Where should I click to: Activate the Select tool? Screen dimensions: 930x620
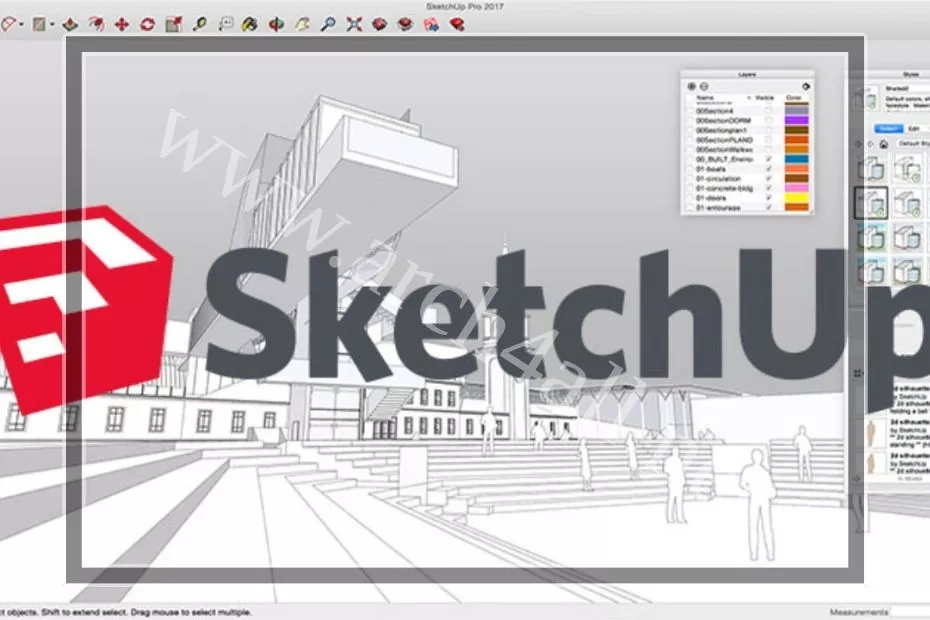coord(8,22)
